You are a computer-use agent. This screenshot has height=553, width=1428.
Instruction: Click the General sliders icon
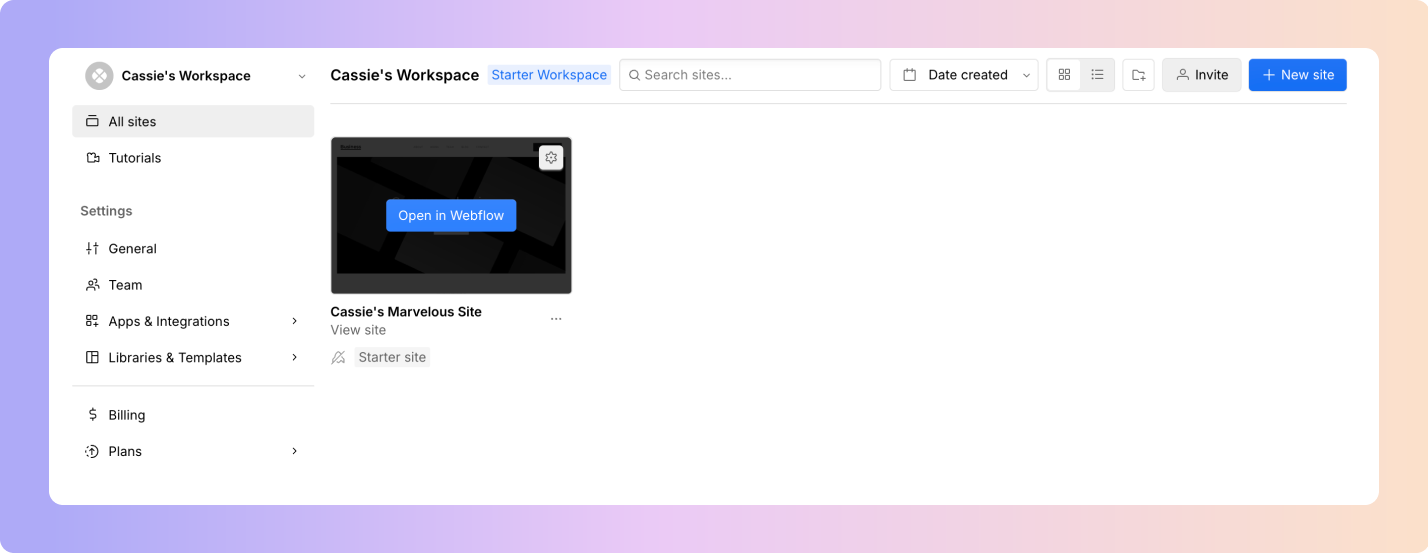coord(92,249)
